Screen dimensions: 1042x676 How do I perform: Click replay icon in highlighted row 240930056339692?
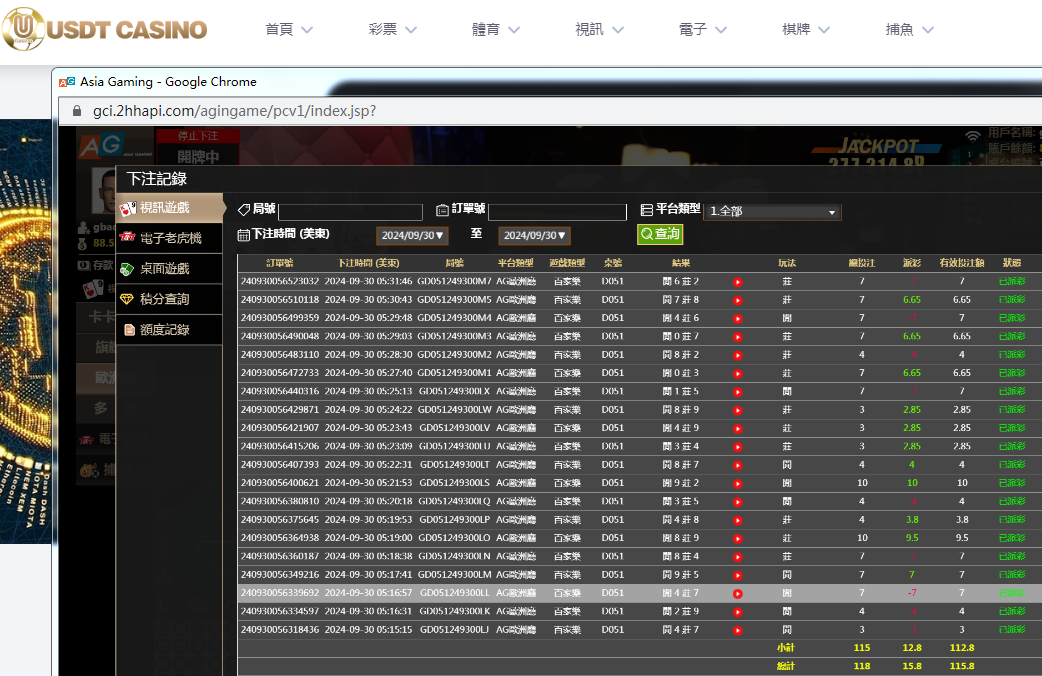pos(738,593)
